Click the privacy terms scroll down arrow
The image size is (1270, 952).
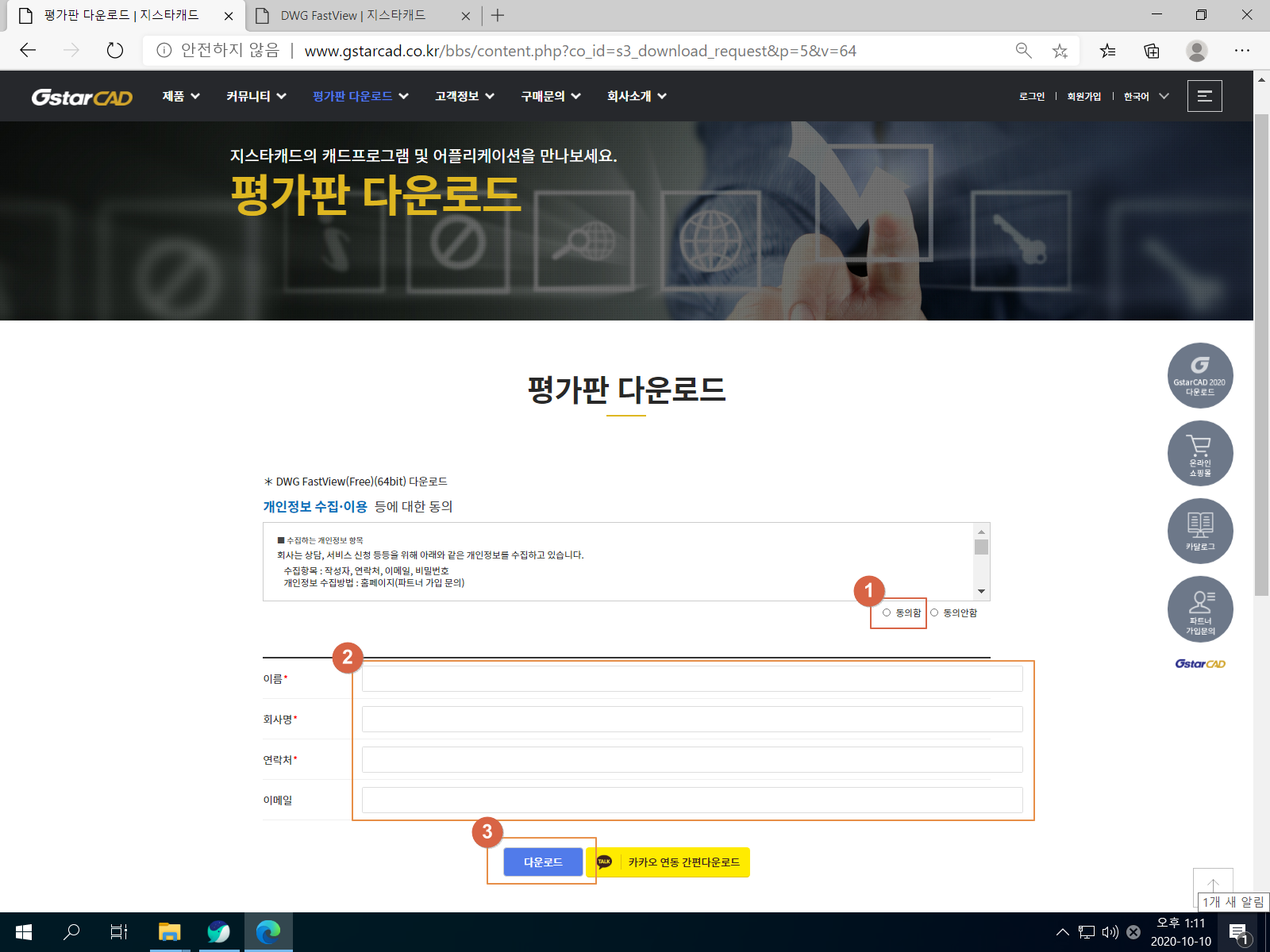pos(981,591)
